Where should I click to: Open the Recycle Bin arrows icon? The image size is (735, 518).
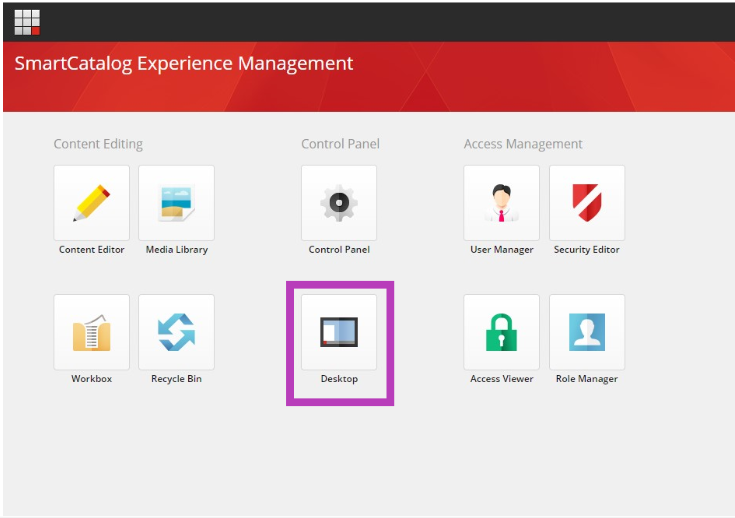(176, 332)
